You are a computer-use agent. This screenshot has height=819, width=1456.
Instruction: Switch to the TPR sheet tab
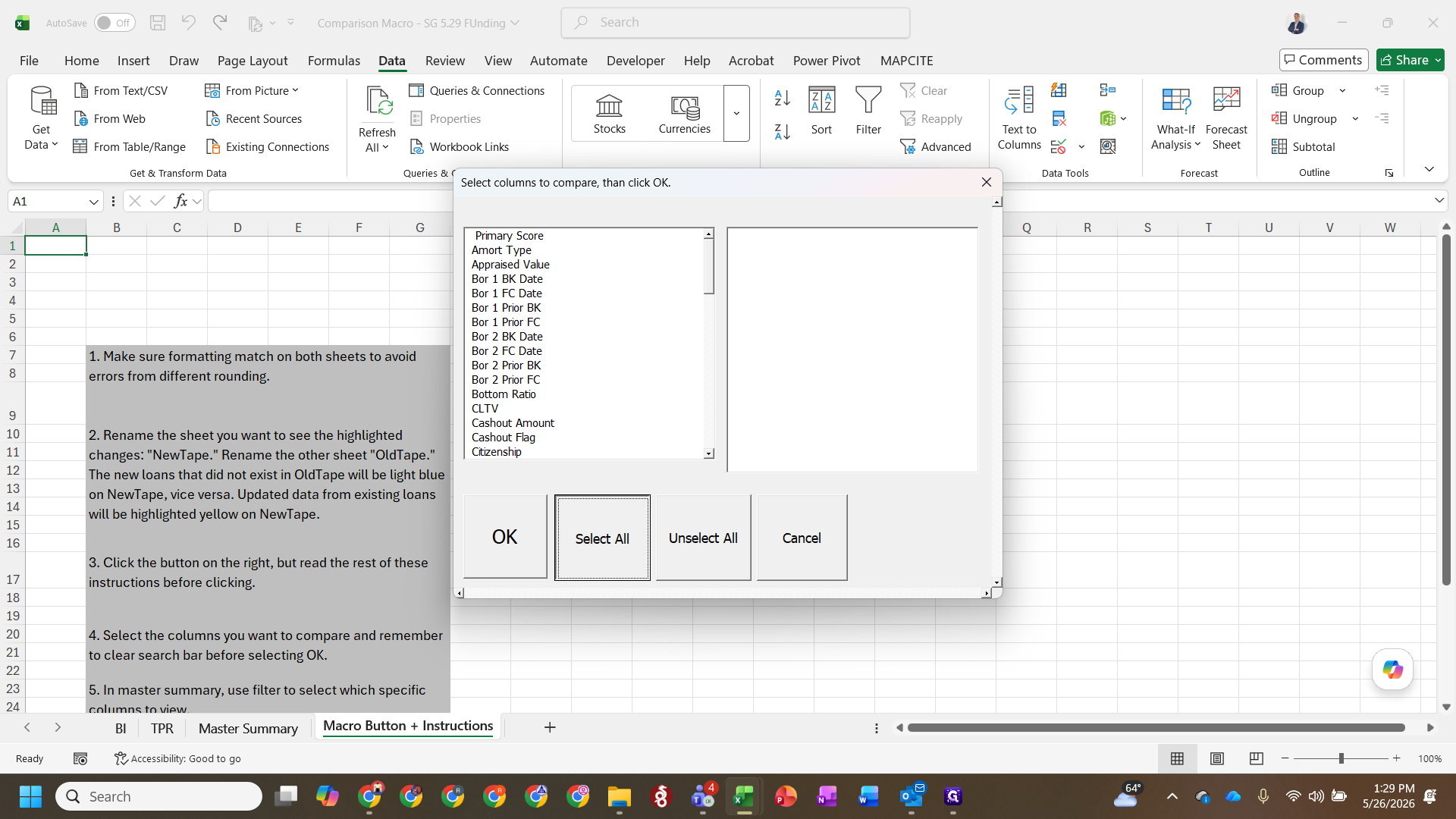[162, 728]
